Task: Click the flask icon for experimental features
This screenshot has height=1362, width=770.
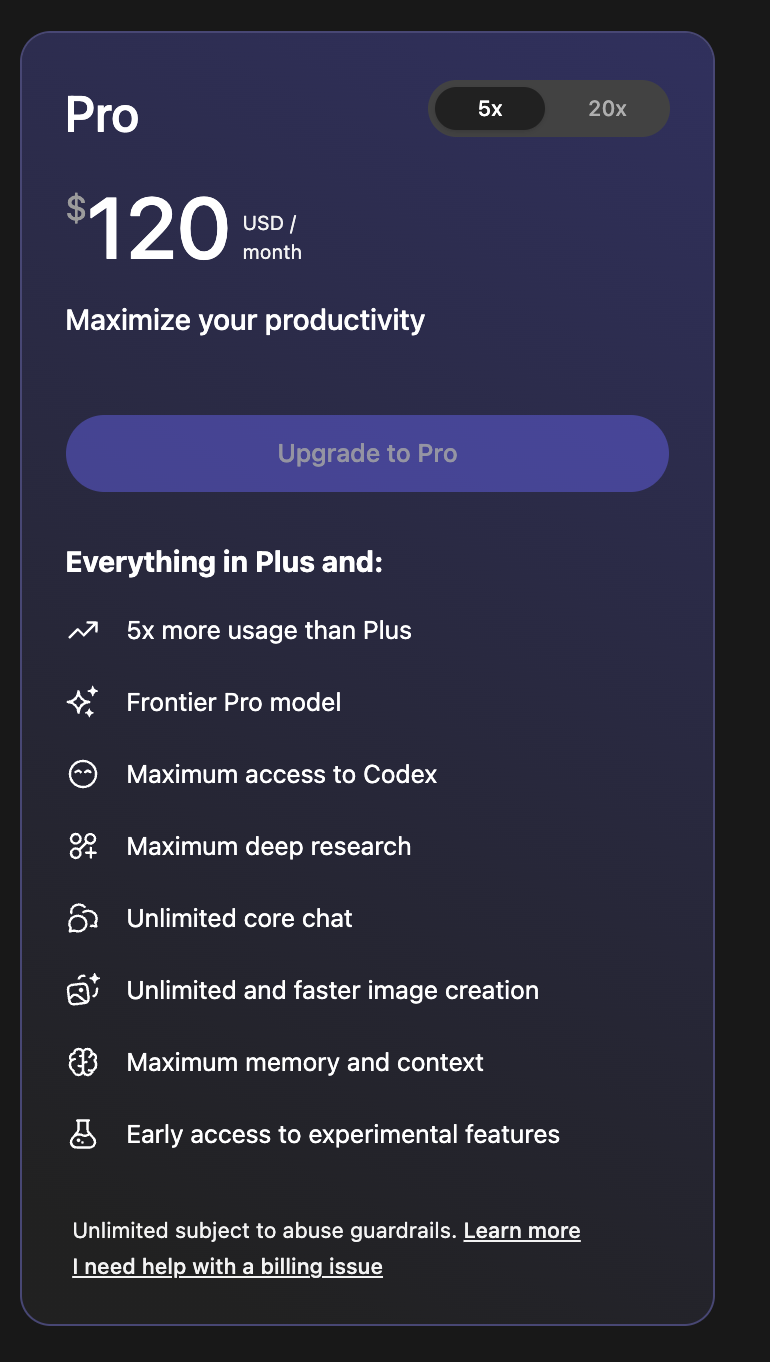Action: [83, 1134]
